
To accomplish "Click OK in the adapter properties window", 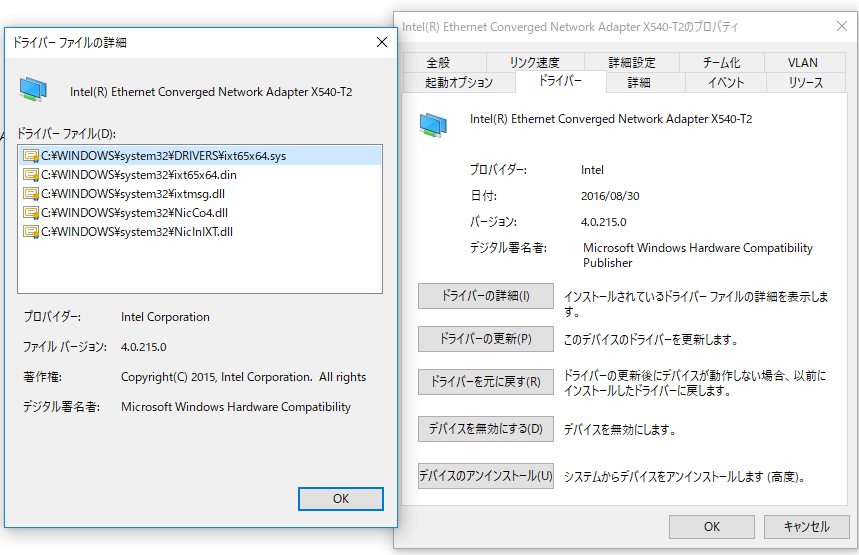I will click(x=712, y=527).
